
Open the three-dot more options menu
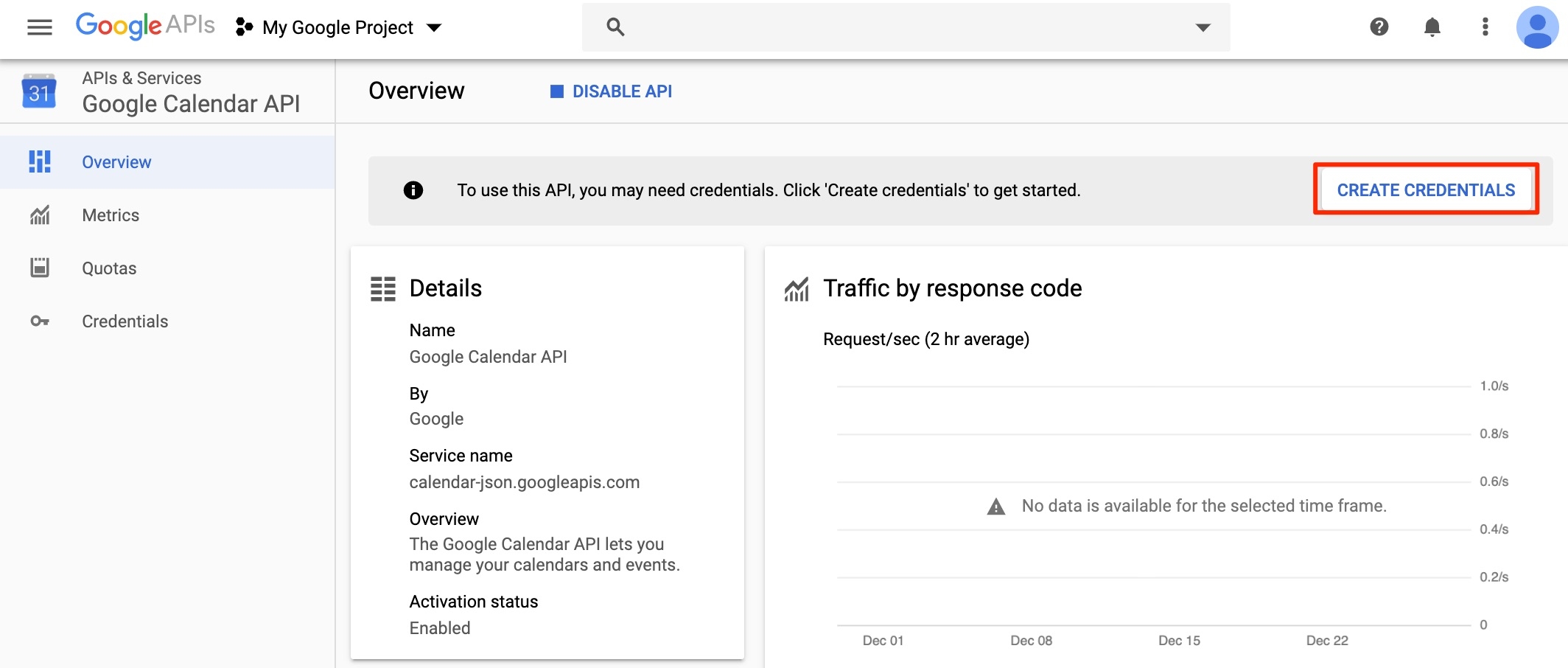[1485, 27]
